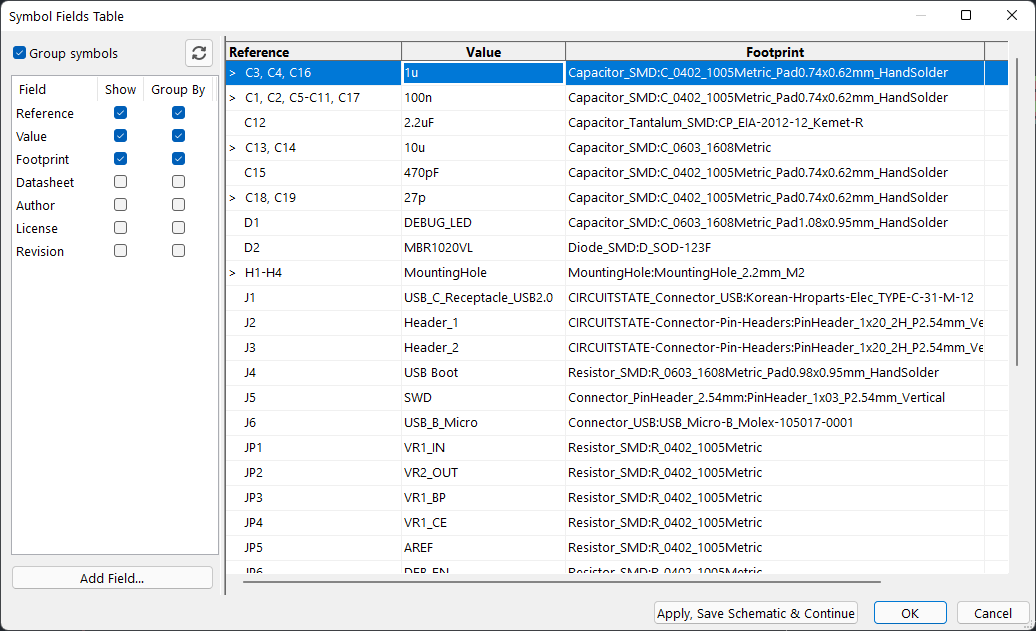1036x631 pixels.
Task: Select the 100n value cell
Action: (483, 98)
